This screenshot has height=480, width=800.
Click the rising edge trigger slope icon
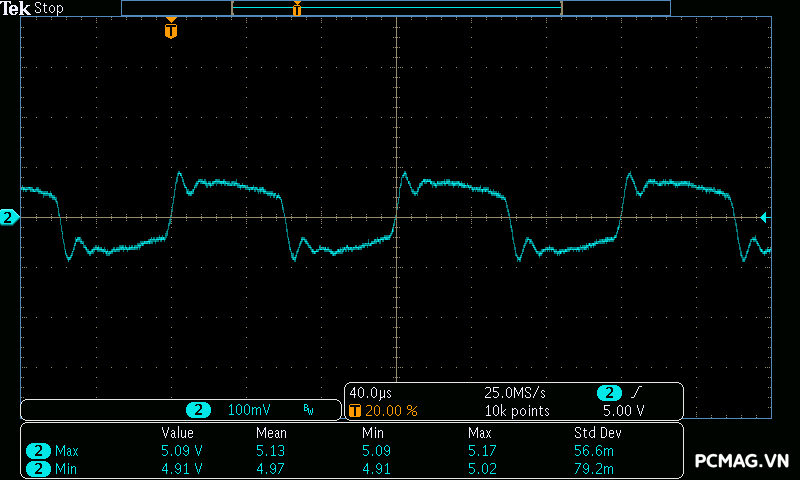click(636, 392)
